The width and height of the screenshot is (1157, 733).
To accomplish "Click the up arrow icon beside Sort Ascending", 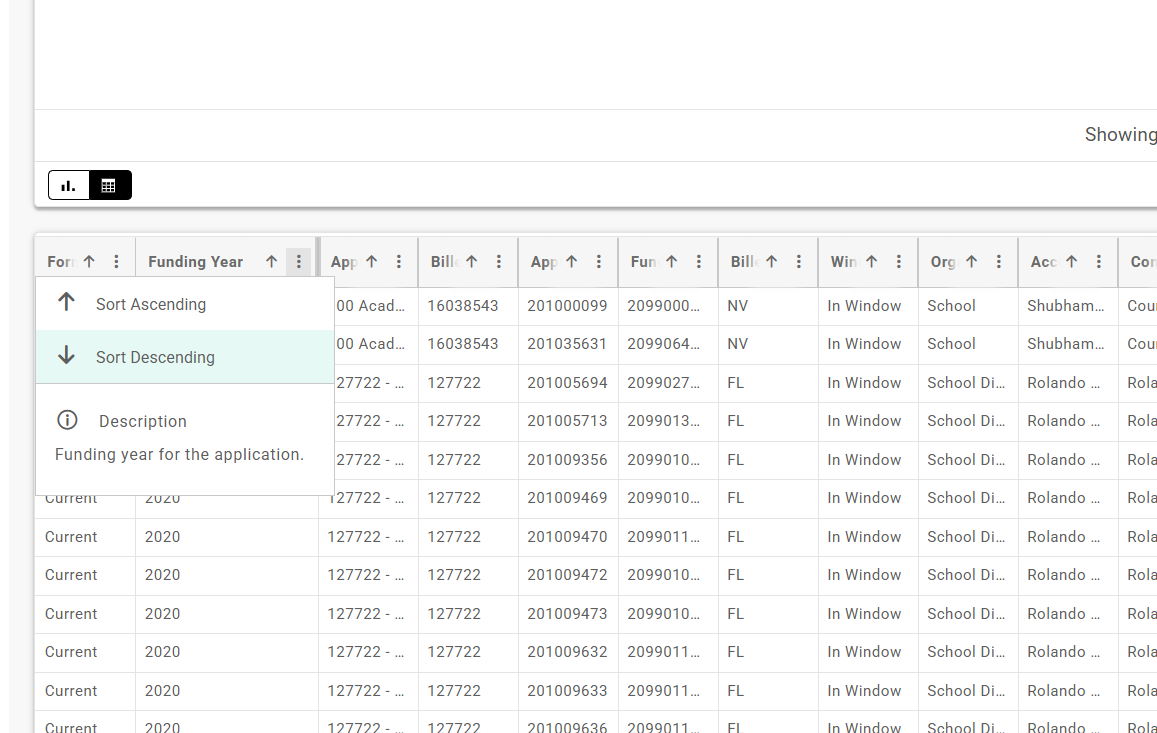I will pos(66,303).
